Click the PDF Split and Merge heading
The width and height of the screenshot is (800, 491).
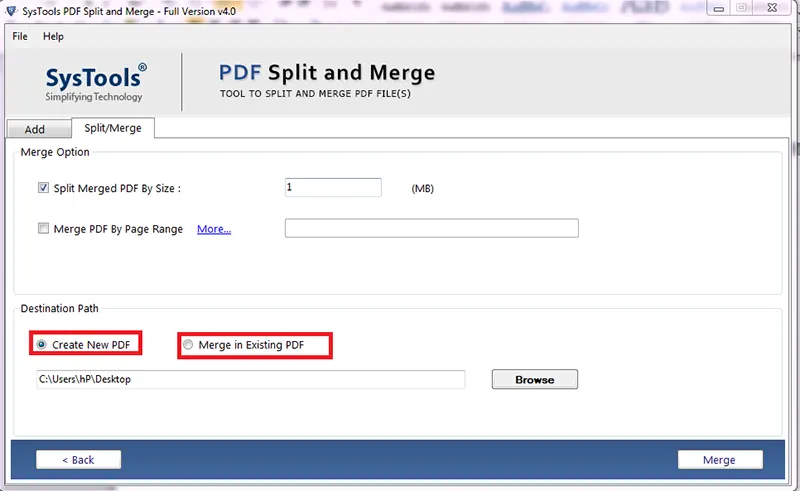[327, 73]
